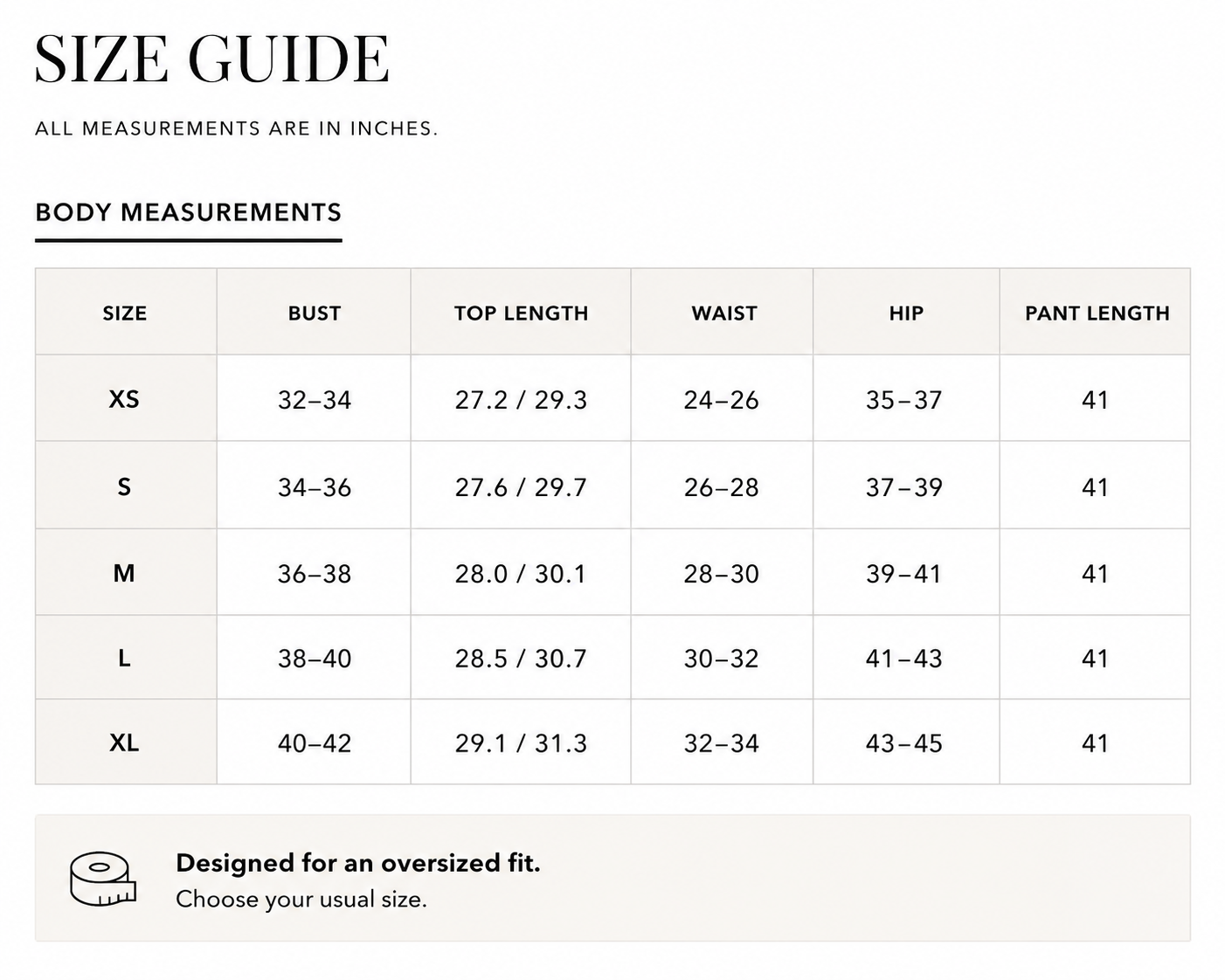Image resolution: width=1225 pixels, height=980 pixels.
Task: Click 'Designed for an oversized fit' text
Action: click(358, 863)
